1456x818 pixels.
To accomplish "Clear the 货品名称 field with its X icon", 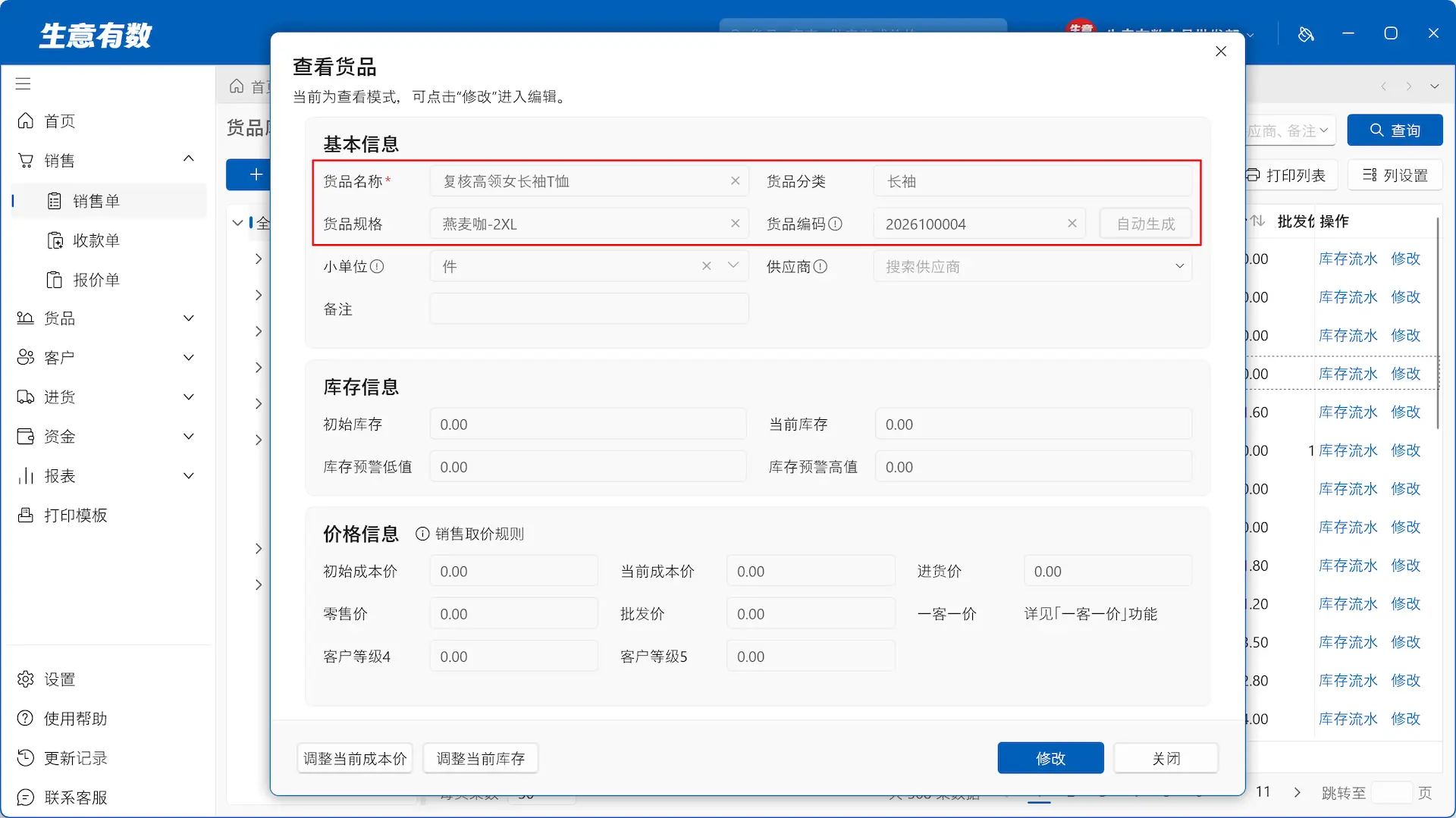I will pyautogui.click(x=735, y=181).
